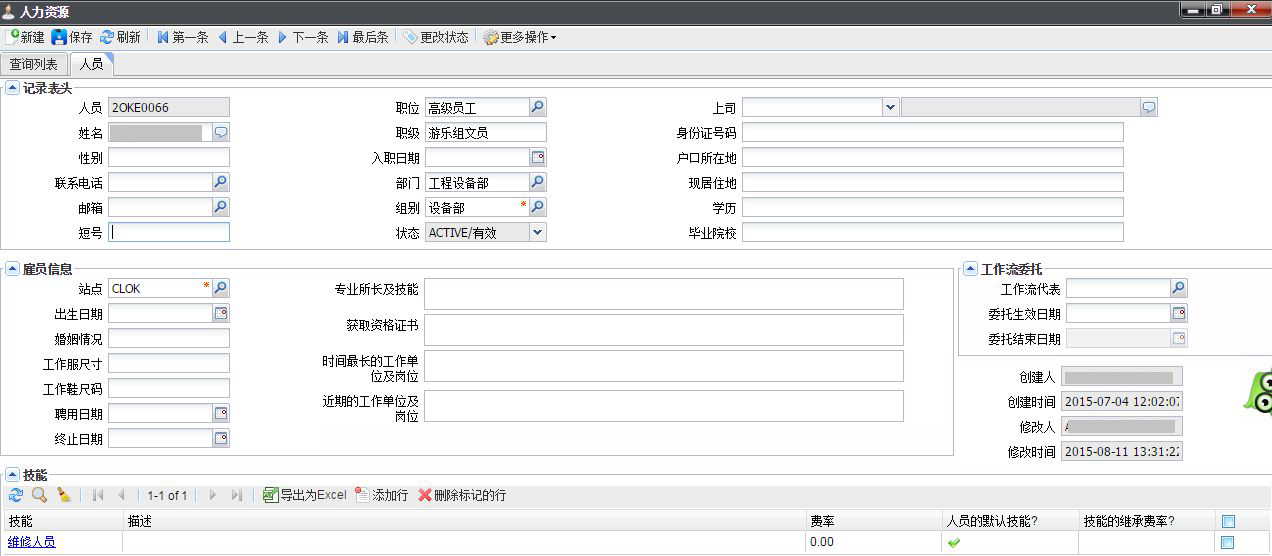Image resolution: width=1272 pixels, height=556 pixels.
Task: Jump to last record 最后条
Action: point(362,37)
